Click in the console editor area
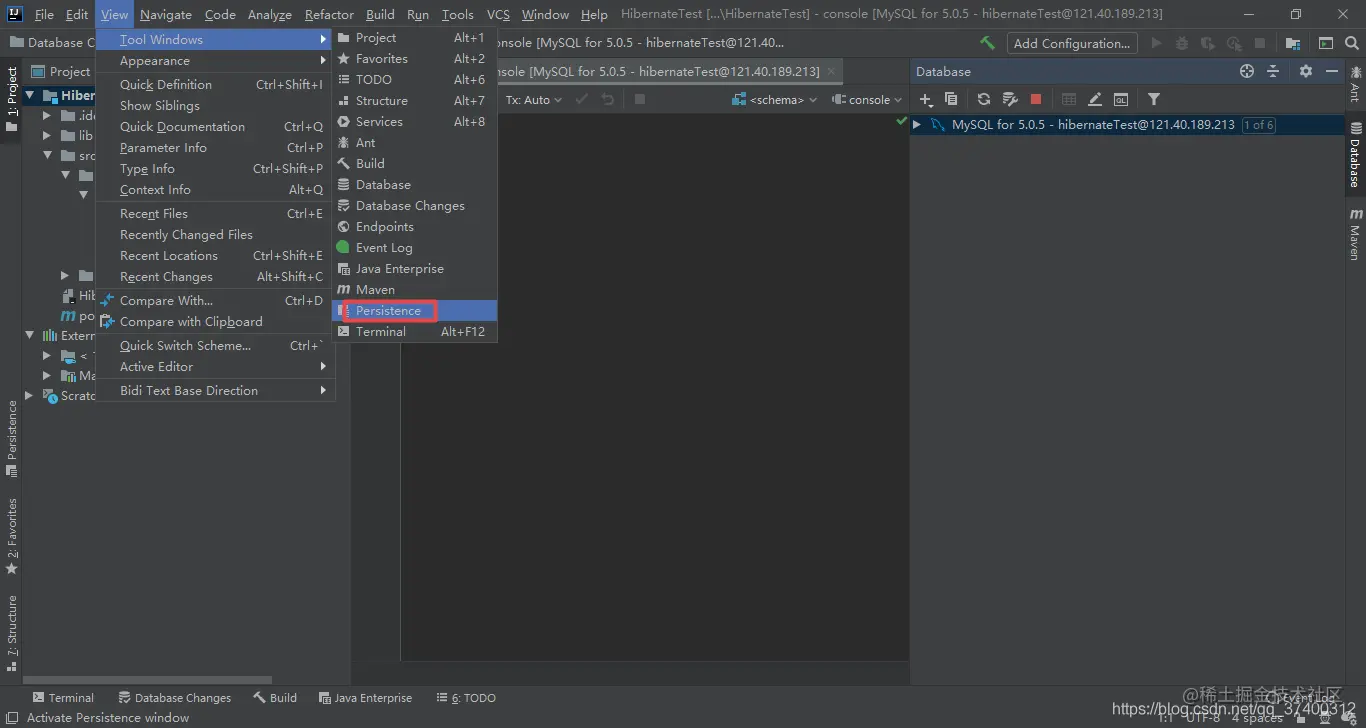 (655, 386)
